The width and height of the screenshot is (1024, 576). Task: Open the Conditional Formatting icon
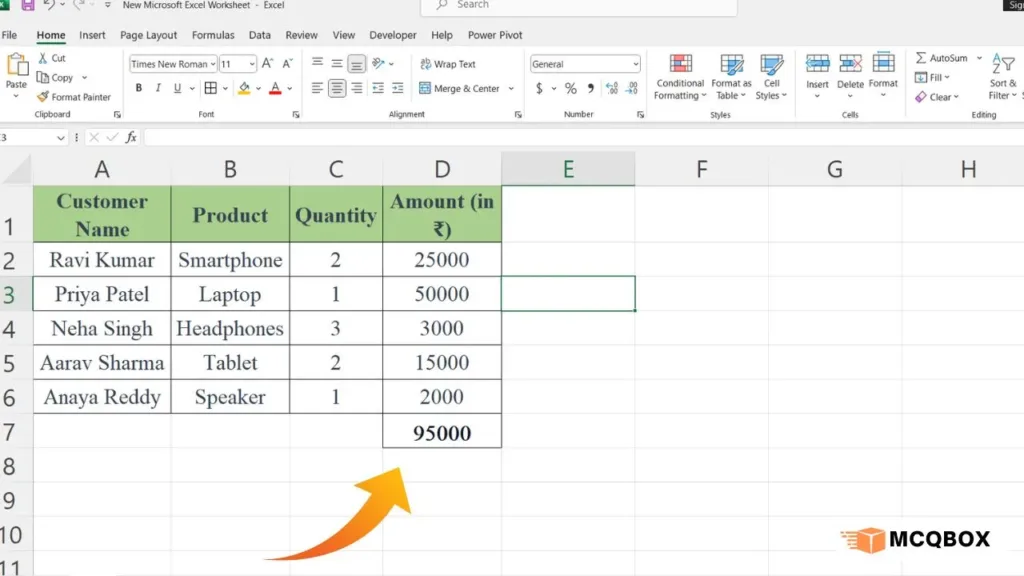pos(680,65)
